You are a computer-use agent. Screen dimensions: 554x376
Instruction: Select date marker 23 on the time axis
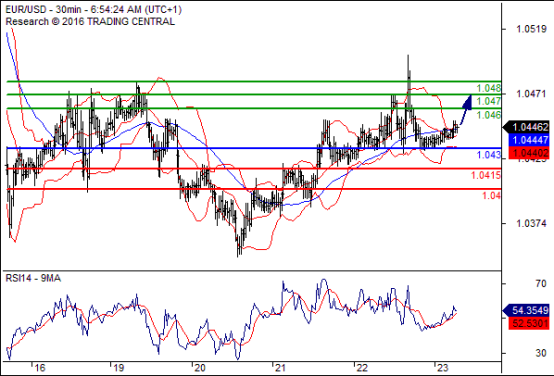[442, 368]
